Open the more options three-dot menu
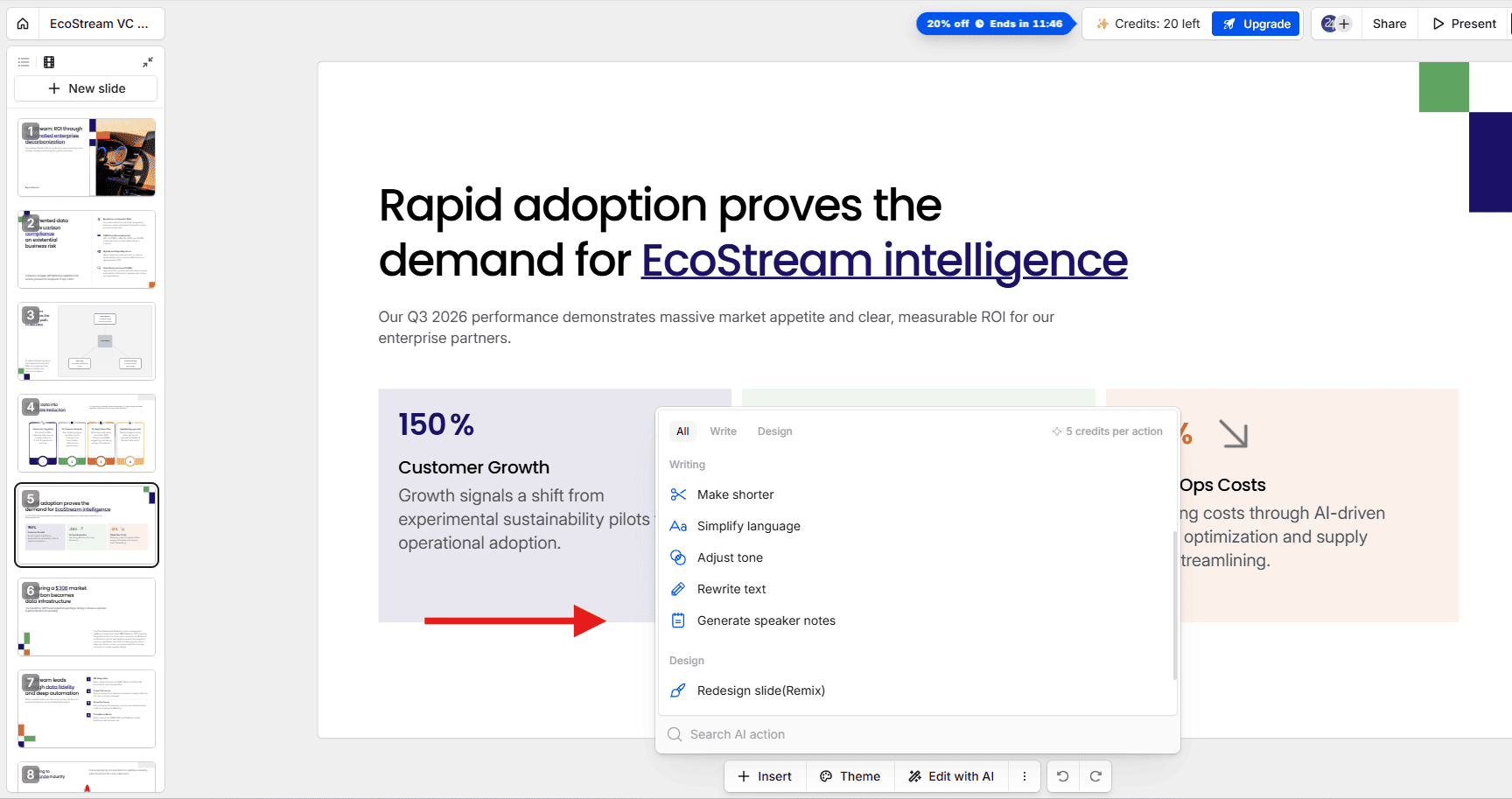The width and height of the screenshot is (1512, 799). pos(1025,776)
